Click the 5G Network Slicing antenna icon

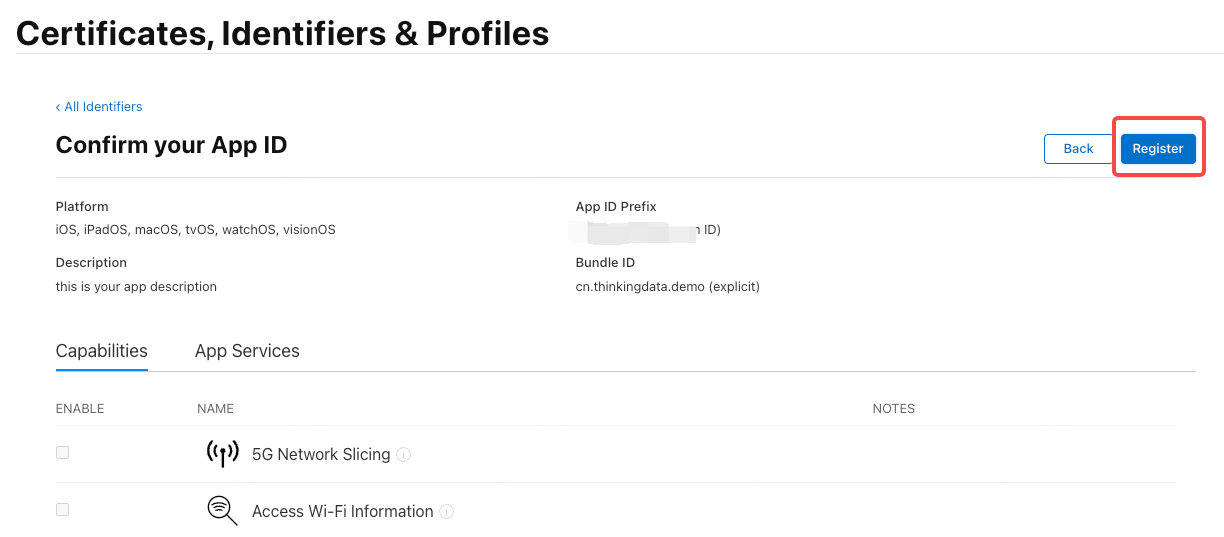click(x=222, y=453)
